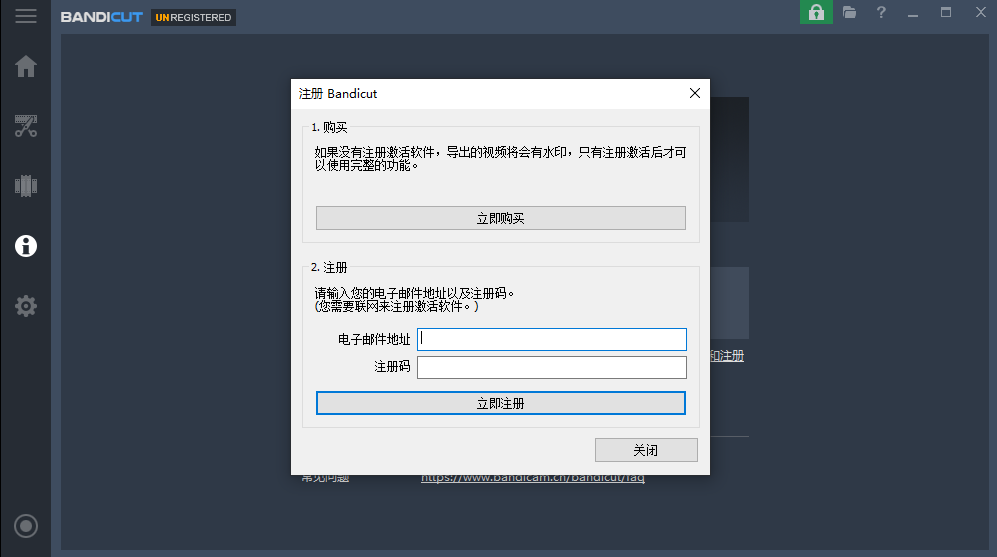Open Settings gear in sidebar
This screenshot has width=997, height=557.
pos(25,306)
